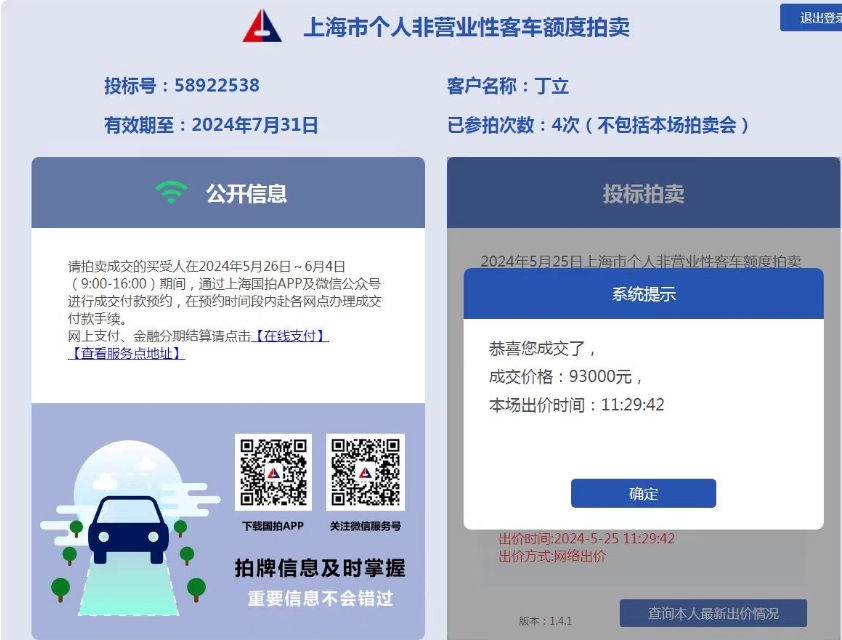842x640 pixels.
Task: Click the red 出价时间 2024-5-25 text
Action: point(586,539)
